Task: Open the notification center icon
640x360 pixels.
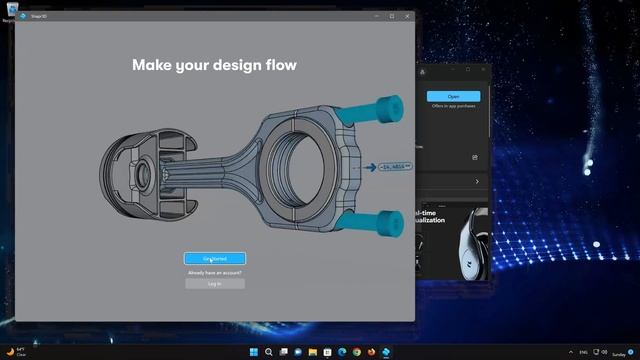Action: [x=631, y=352]
